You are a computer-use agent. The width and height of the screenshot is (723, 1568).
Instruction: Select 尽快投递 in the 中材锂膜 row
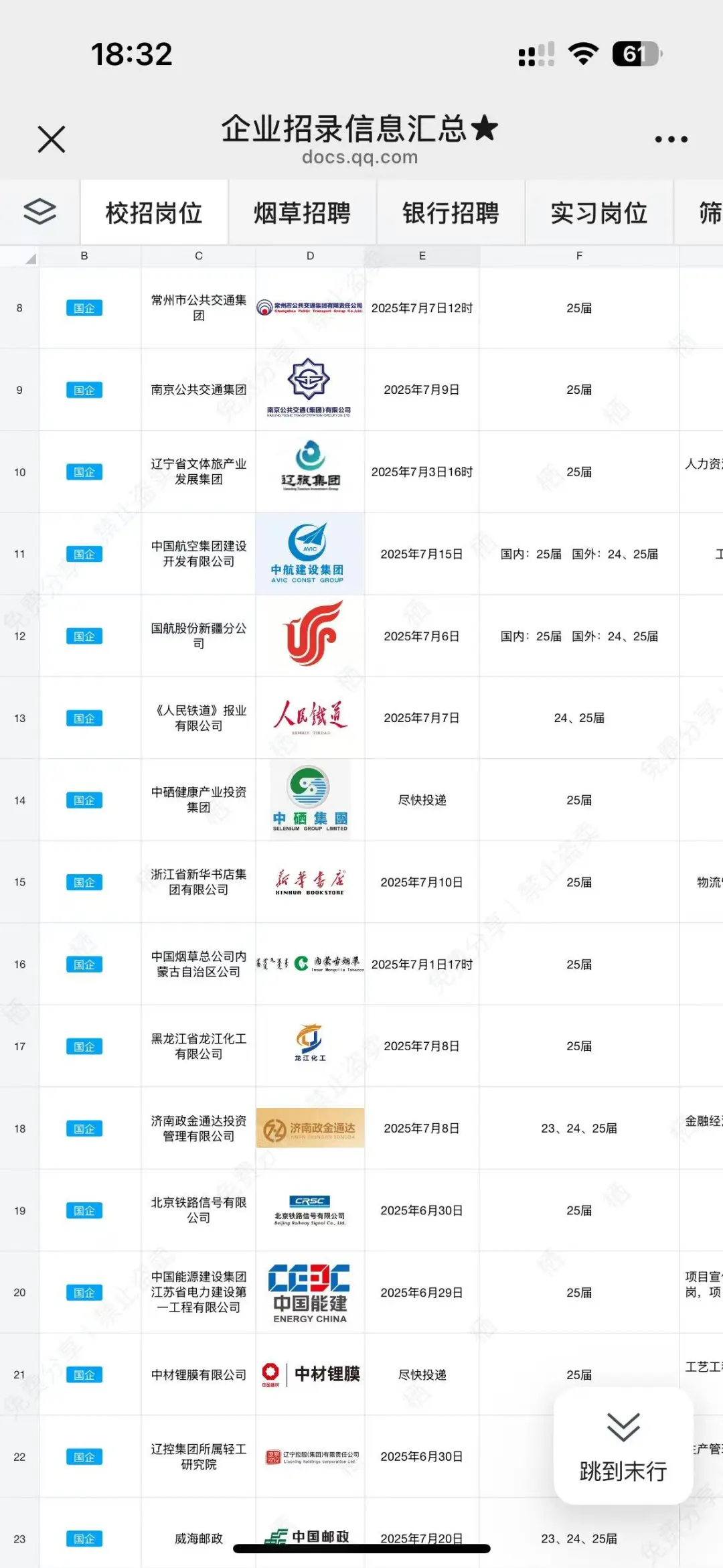pos(422,1375)
